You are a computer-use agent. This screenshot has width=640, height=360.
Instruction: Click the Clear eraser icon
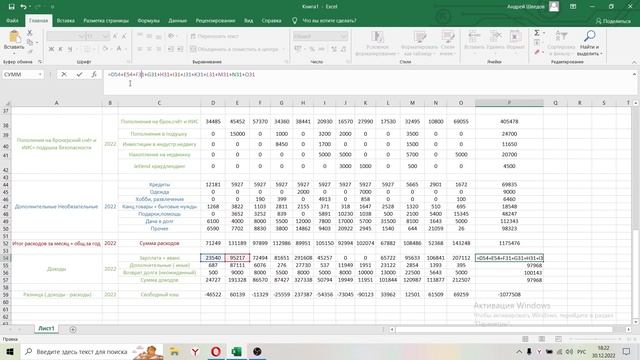(537, 52)
